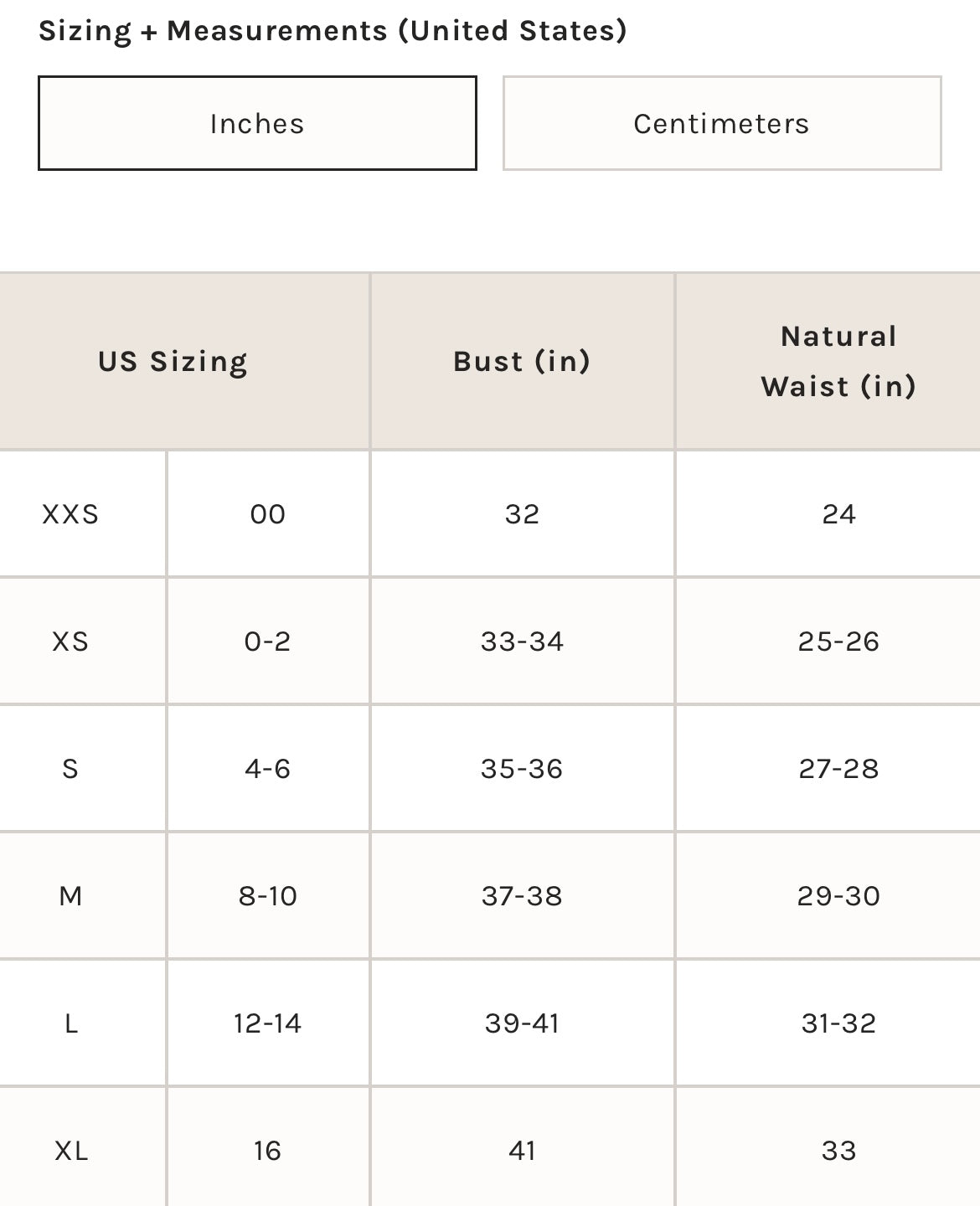The image size is (980, 1206).
Task: Select the Inches unit button
Action: point(257,123)
